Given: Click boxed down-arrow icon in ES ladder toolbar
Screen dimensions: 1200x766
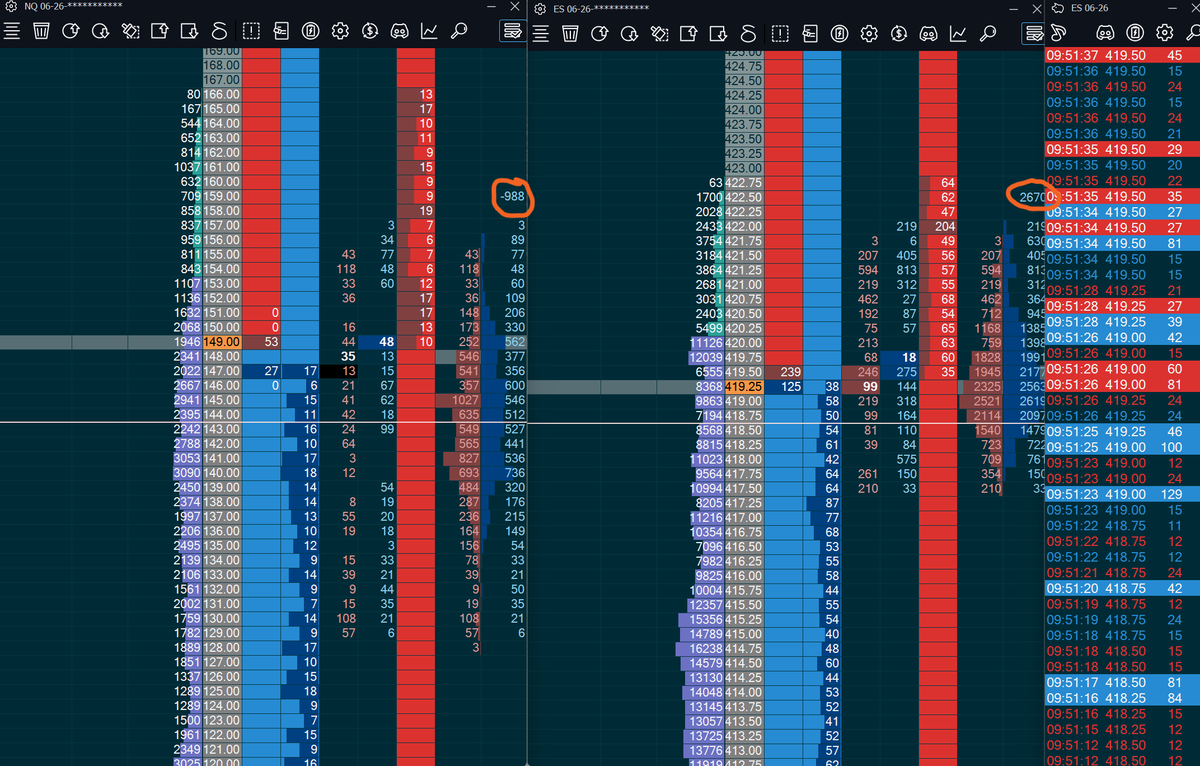Looking at the screenshot, I should (719, 32).
